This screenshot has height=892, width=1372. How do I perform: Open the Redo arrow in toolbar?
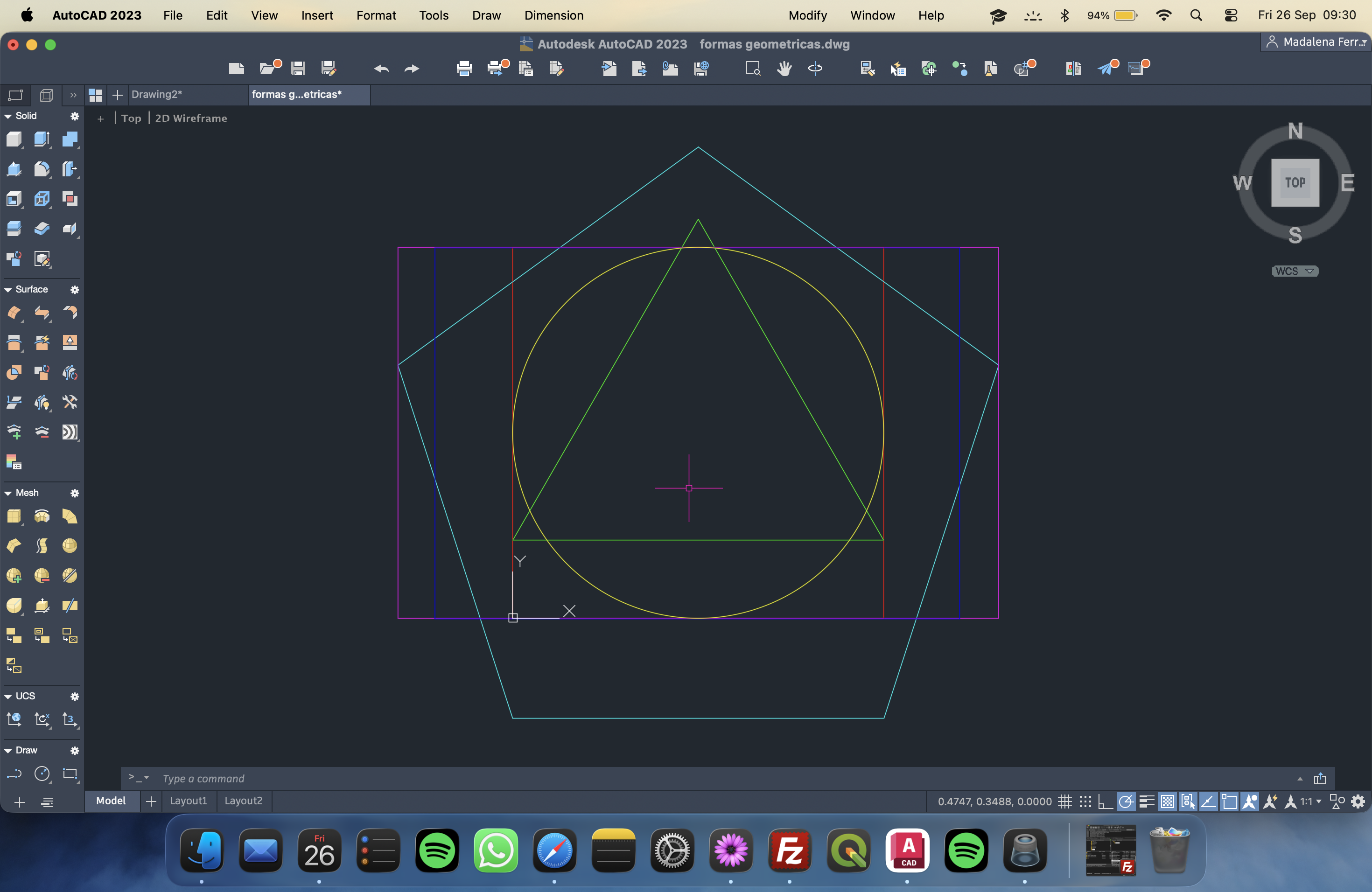(412, 69)
